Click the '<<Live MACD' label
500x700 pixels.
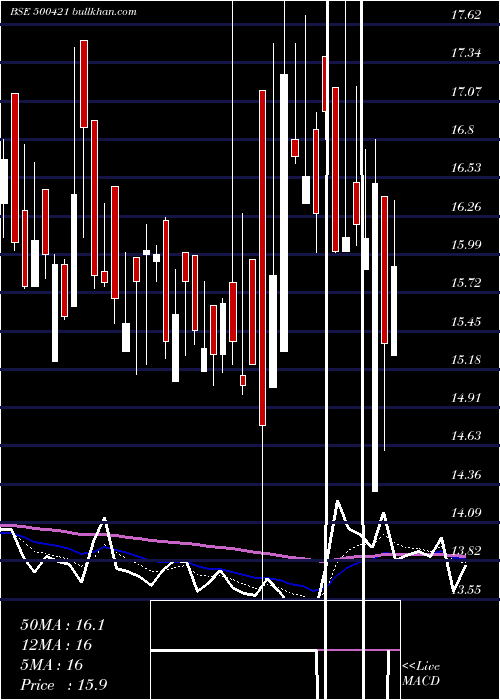(x=421, y=674)
